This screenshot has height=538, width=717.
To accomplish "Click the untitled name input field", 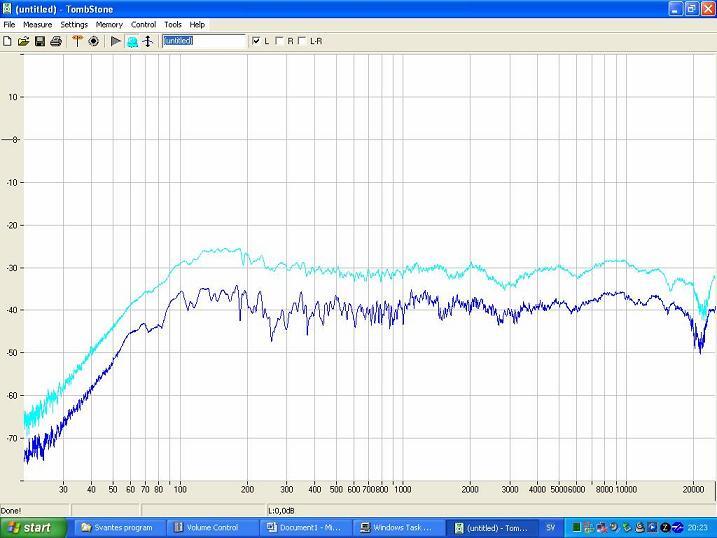I will (204, 41).
